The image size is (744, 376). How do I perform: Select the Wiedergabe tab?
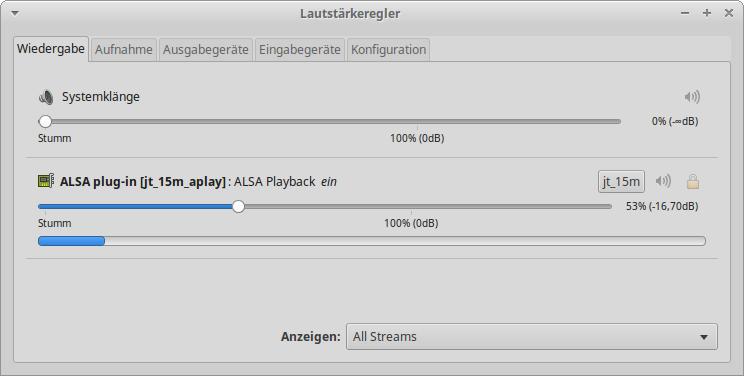pyautogui.click(x=51, y=49)
